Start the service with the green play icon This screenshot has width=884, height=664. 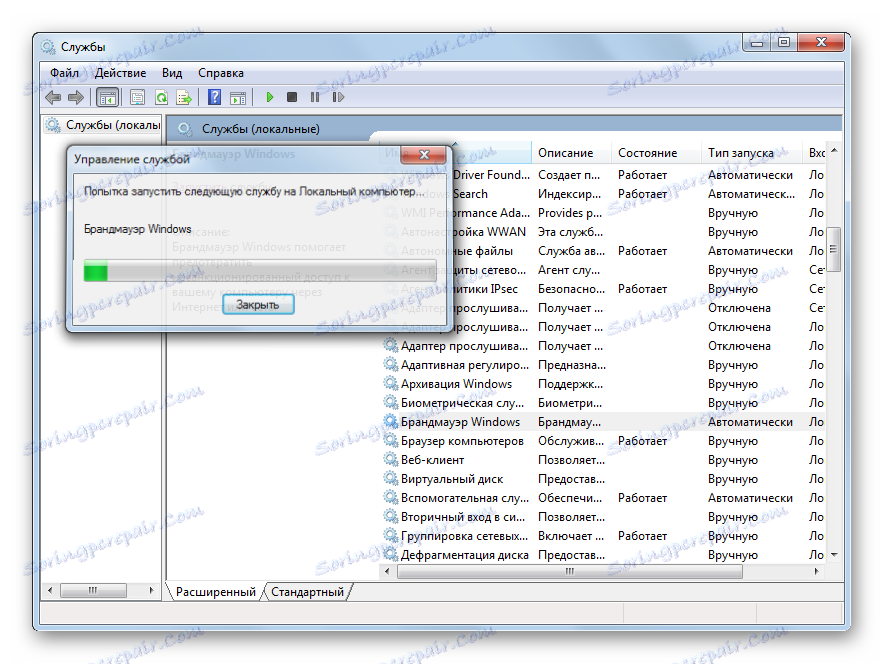pyautogui.click(x=269, y=97)
